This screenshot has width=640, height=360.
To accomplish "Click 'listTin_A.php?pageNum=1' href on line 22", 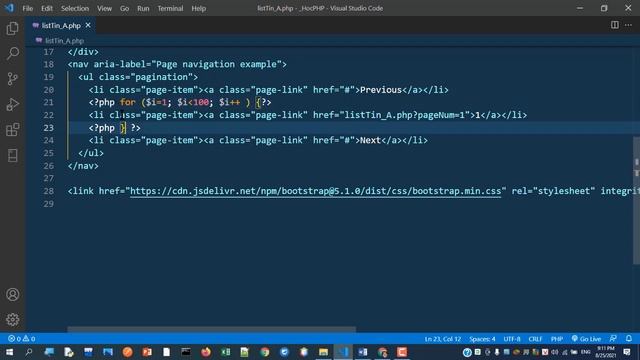I will tap(405, 115).
